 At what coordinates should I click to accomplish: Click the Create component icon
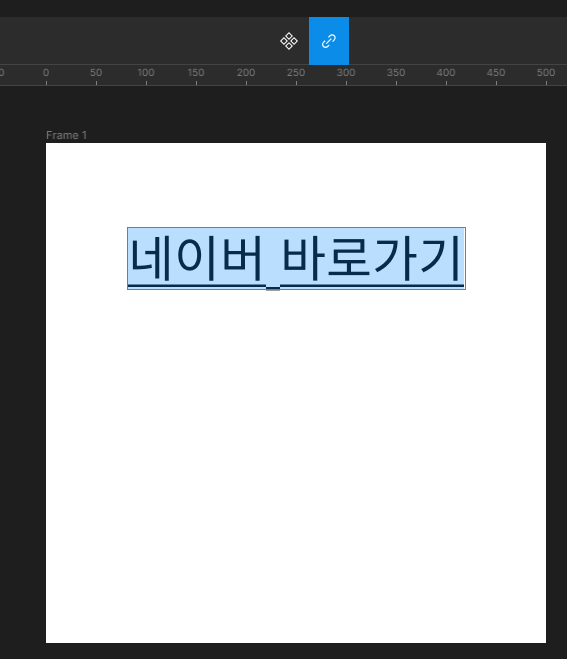tap(289, 41)
